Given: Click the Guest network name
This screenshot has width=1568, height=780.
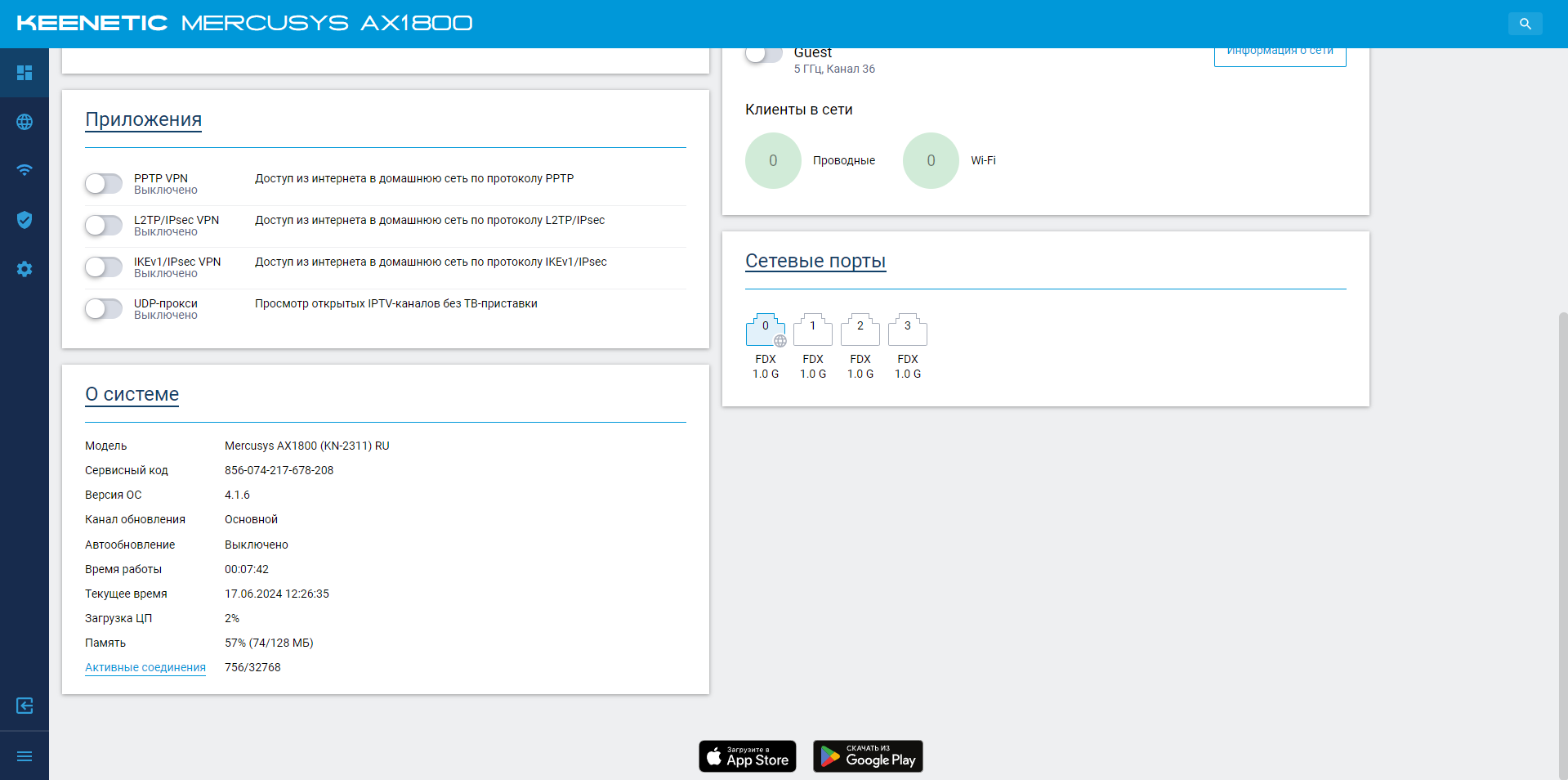Looking at the screenshot, I should pyautogui.click(x=813, y=53).
